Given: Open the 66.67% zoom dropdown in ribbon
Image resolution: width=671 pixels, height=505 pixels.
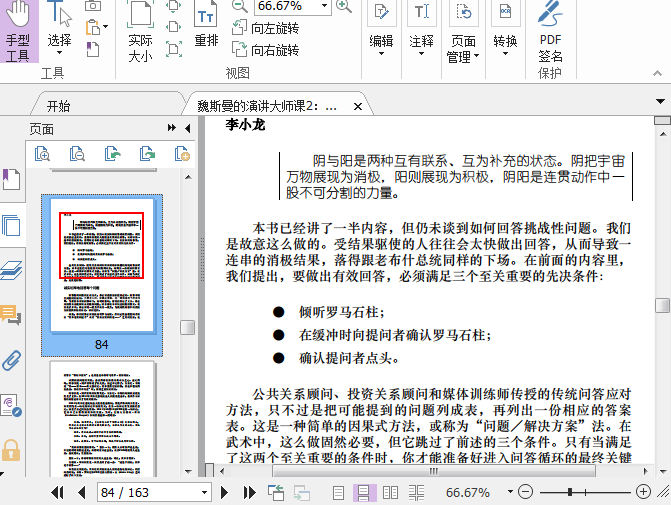Looking at the screenshot, I should 324,6.
